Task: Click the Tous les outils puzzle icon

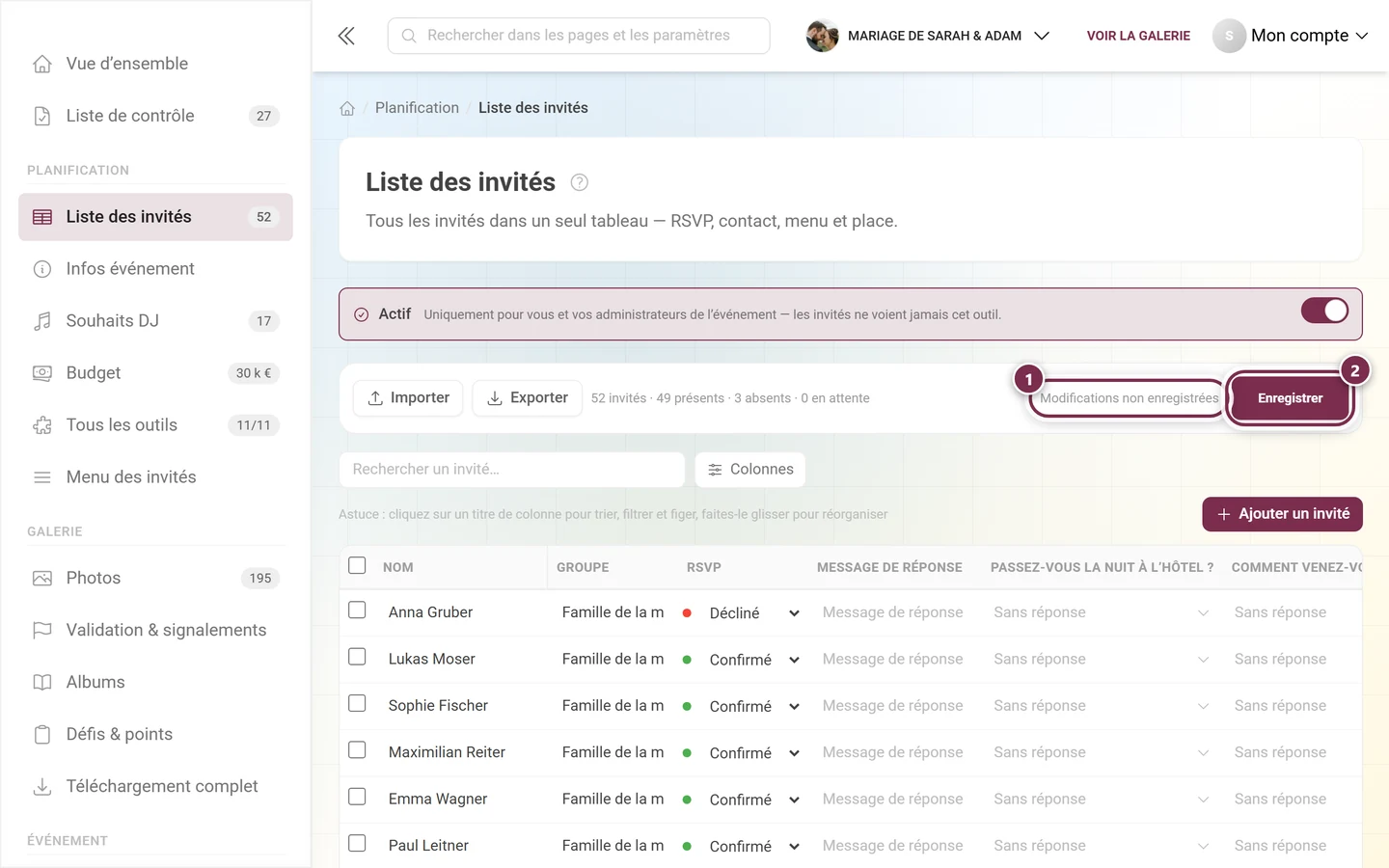Action: (42, 425)
